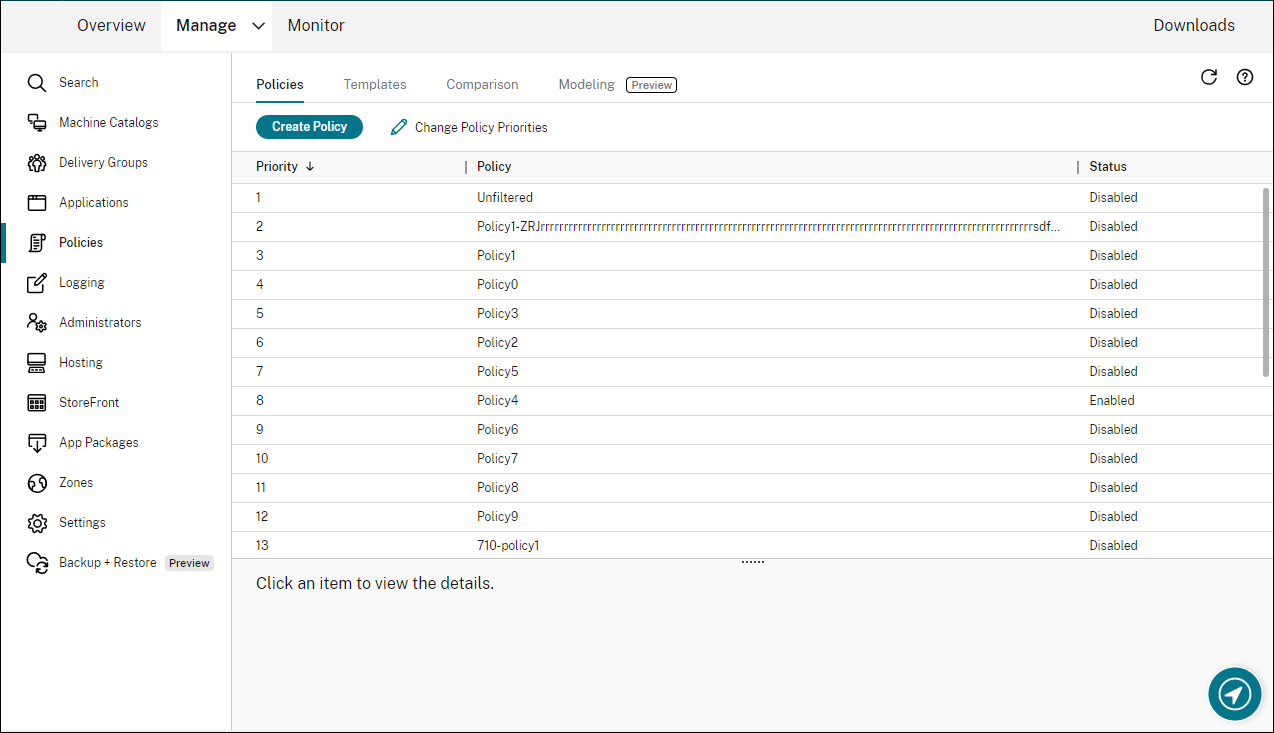Open the help question mark icon
The height and width of the screenshot is (733, 1274).
coord(1245,77)
